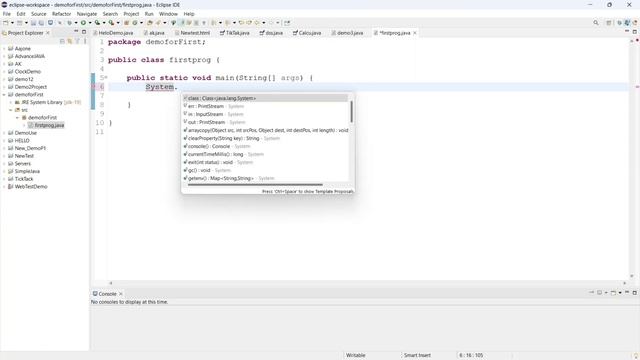Image resolution: width=640 pixels, height=360 pixels.
Task: Open the File menu
Action: point(7,14)
